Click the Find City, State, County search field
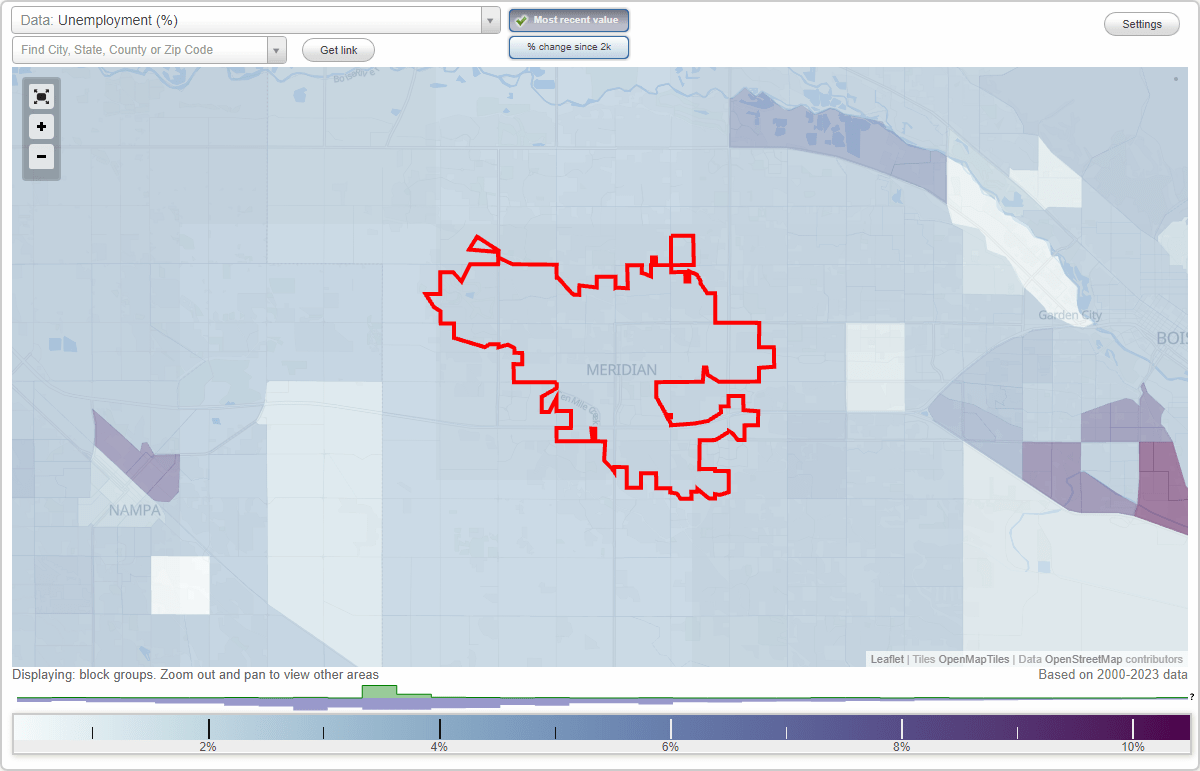Screen dimensions: 1200x771 pyautogui.click(x=140, y=50)
